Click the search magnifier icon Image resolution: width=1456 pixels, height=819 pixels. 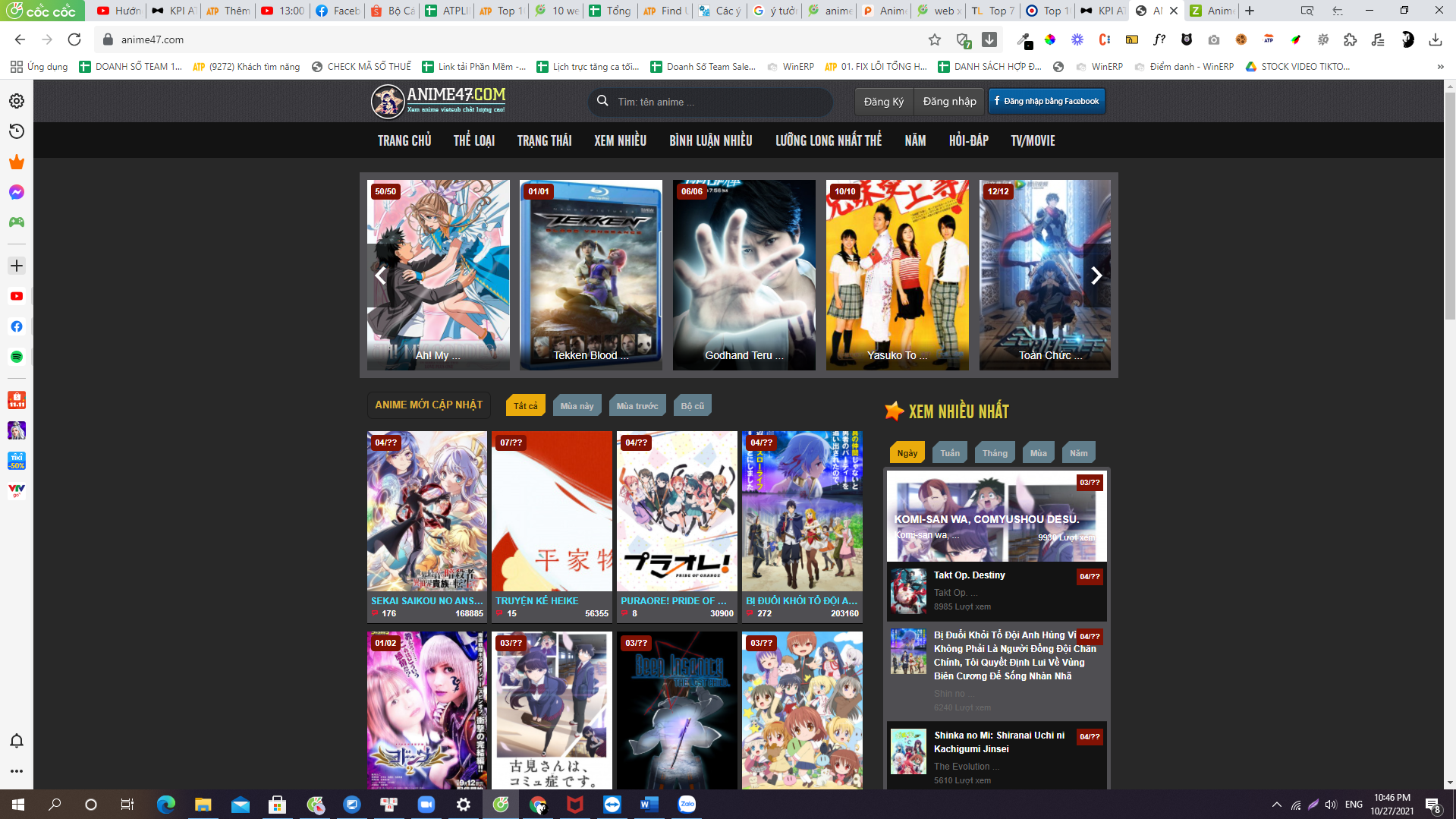602,101
